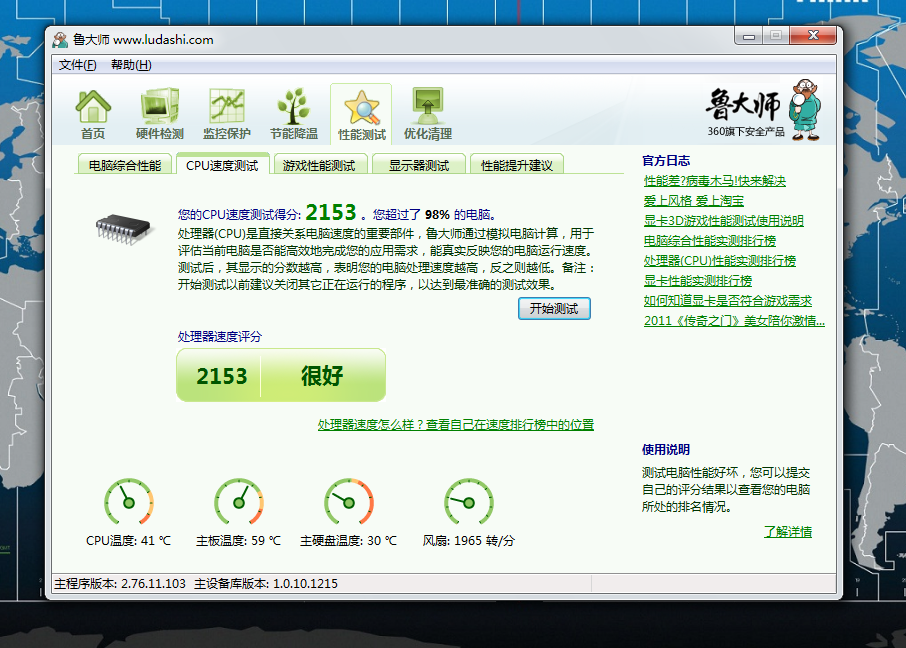Click the CPU温度: 41 ℃ reading
The width and height of the screenshot is (906, 648).
(128, 541)
